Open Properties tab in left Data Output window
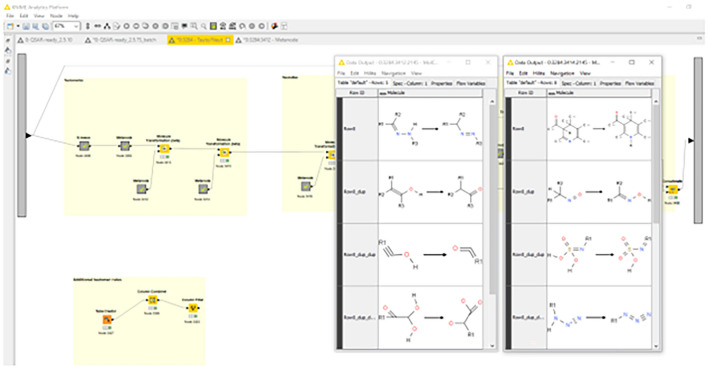Image resolution: width=708 pixels, height=369 pixels. click(441, 84)
